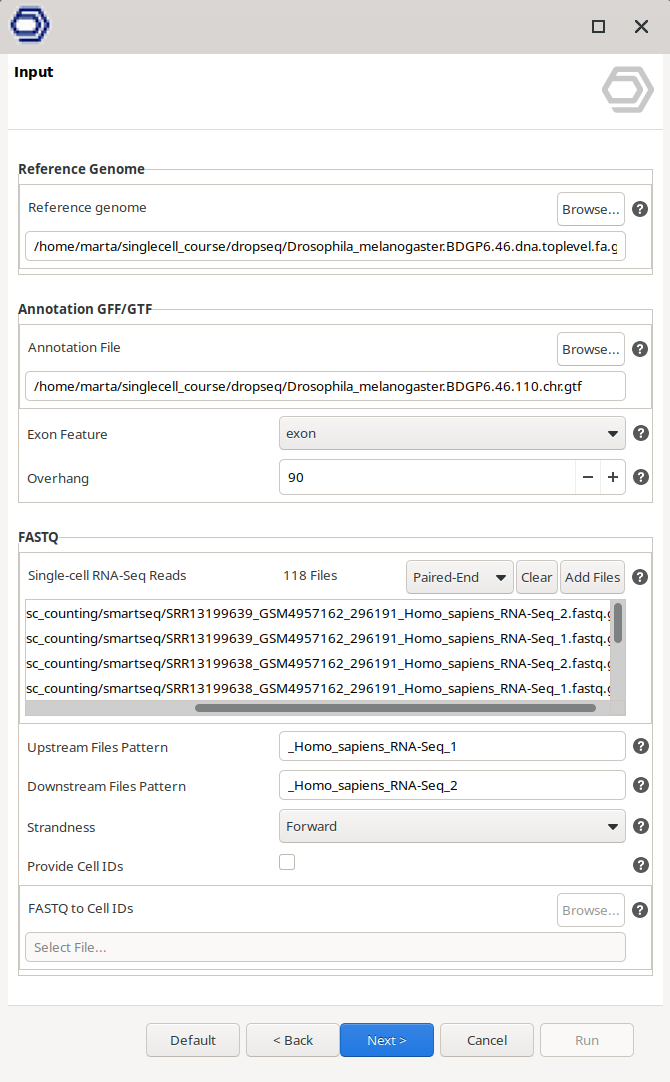Clear the FASTQ file list
This screenshot has height=1082, width=670.
pos(536,577)
